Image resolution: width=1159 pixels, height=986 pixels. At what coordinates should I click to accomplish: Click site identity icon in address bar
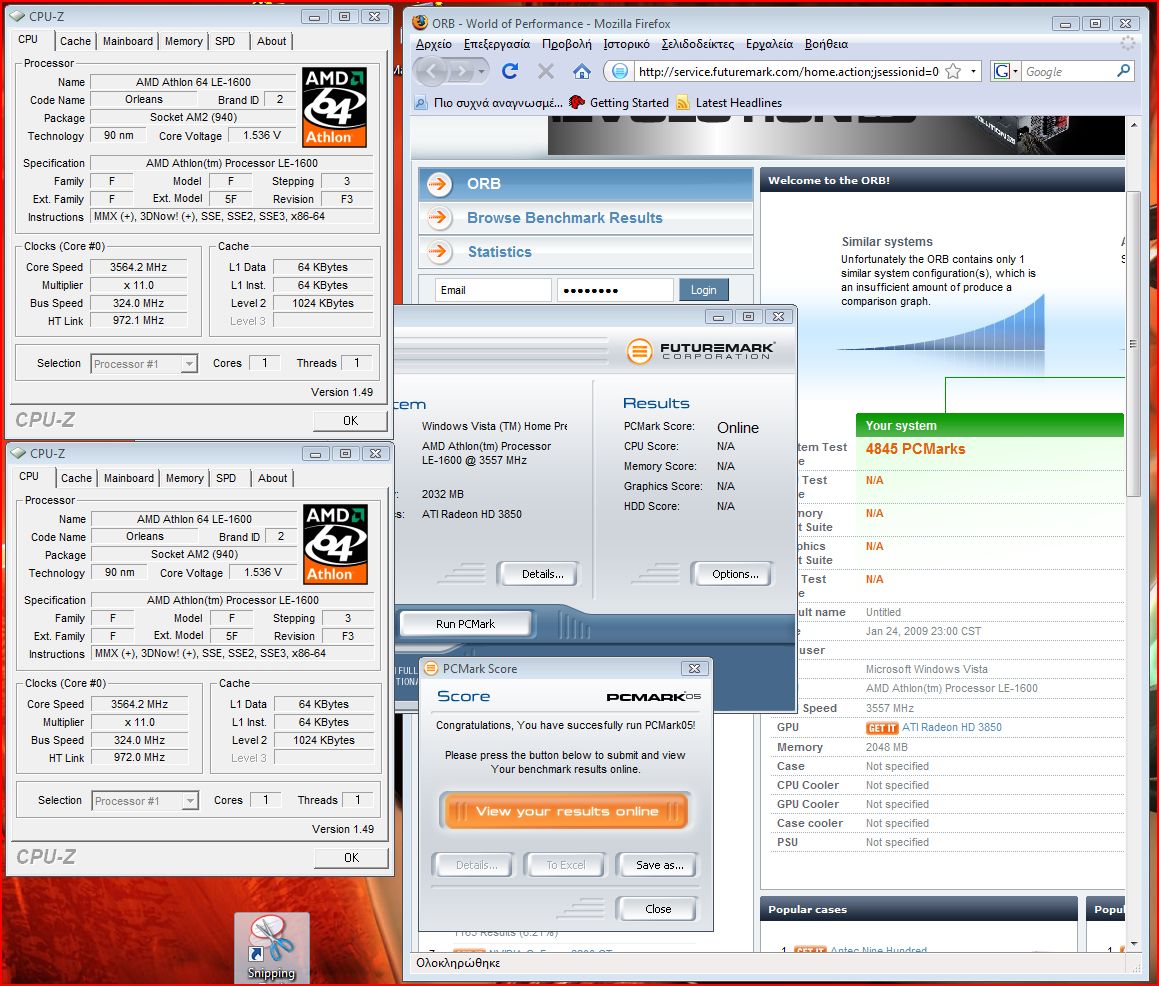tap(620, 71)
